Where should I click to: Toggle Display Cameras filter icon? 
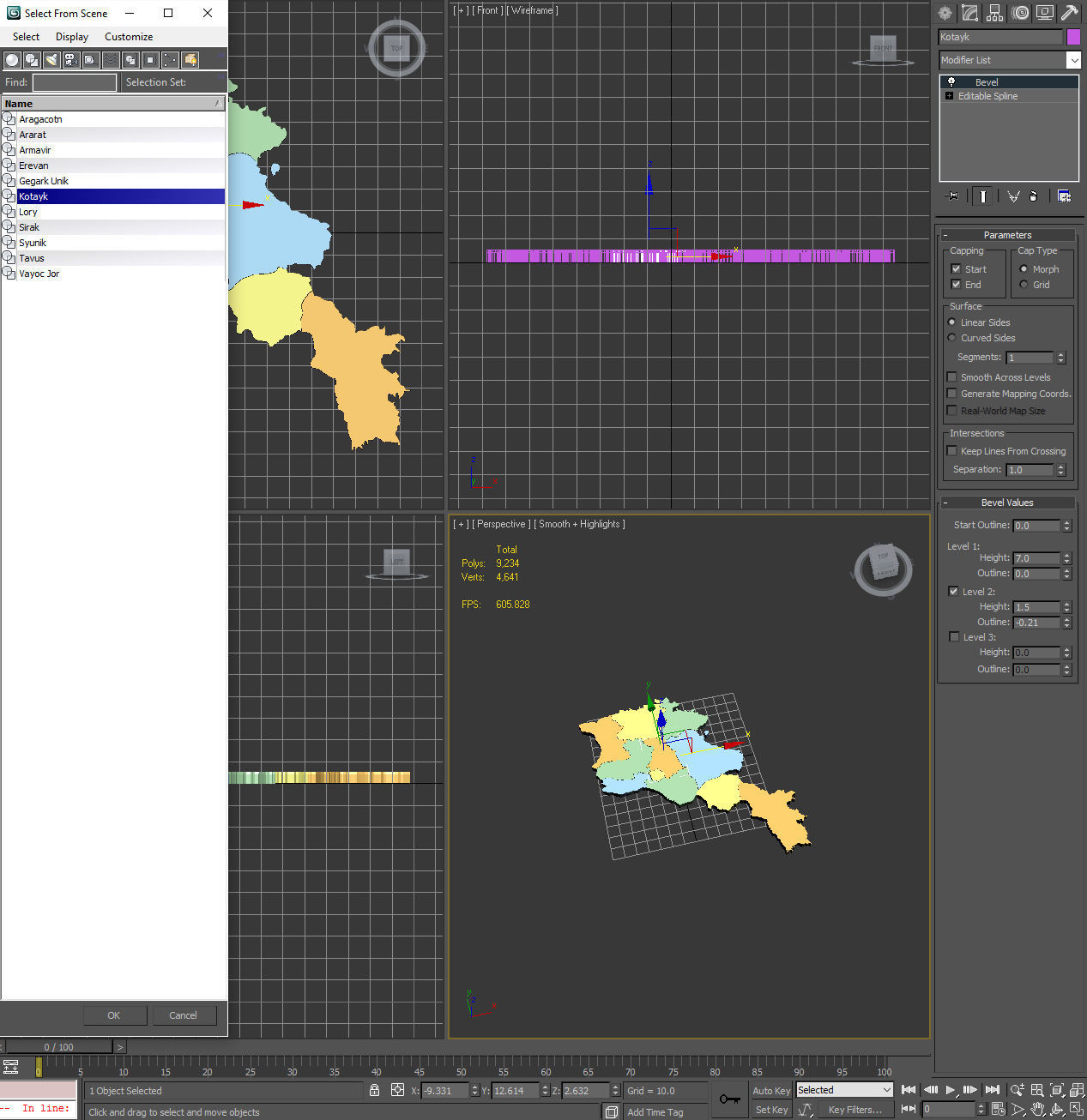point(71,60)
